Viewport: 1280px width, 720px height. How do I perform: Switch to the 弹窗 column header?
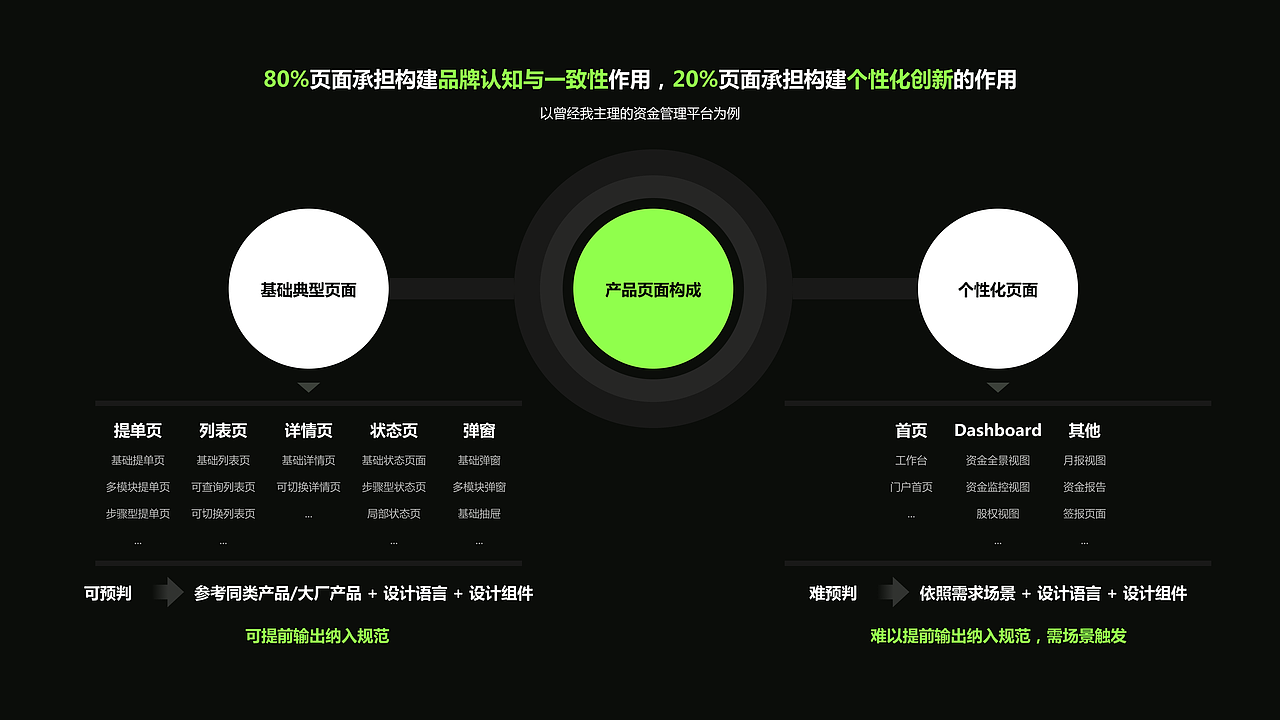tap(480, 430)
